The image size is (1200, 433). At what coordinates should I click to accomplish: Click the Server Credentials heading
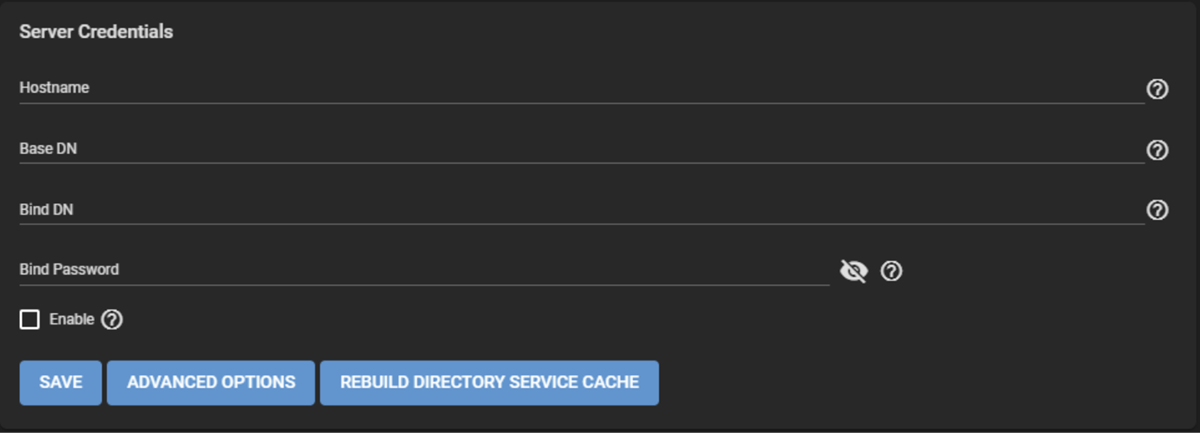tap(96, 32)
